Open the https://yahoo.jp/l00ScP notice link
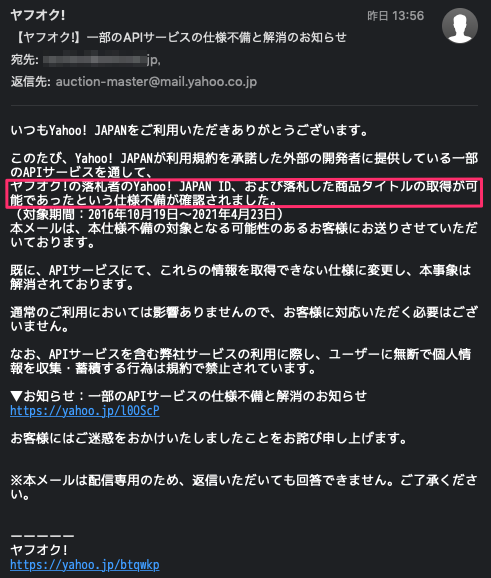This screenshot has width=491, height=578. (85, 411)
